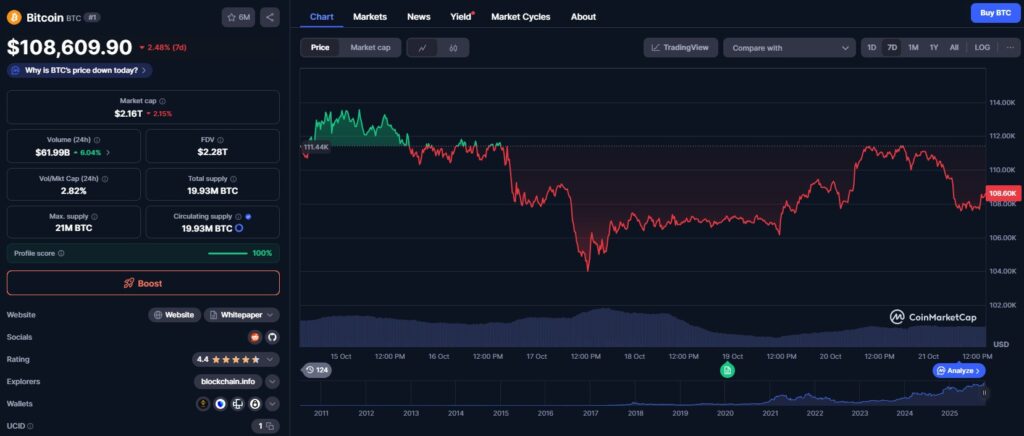Open the share button next to 6M
The width and height of the screenshot is (1024, 436).
tap(270, 18)
